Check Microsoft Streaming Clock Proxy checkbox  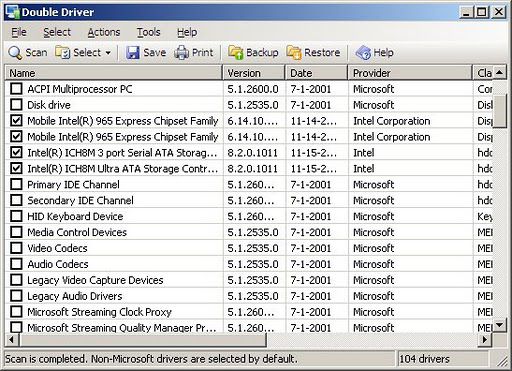tap(16, 312)
